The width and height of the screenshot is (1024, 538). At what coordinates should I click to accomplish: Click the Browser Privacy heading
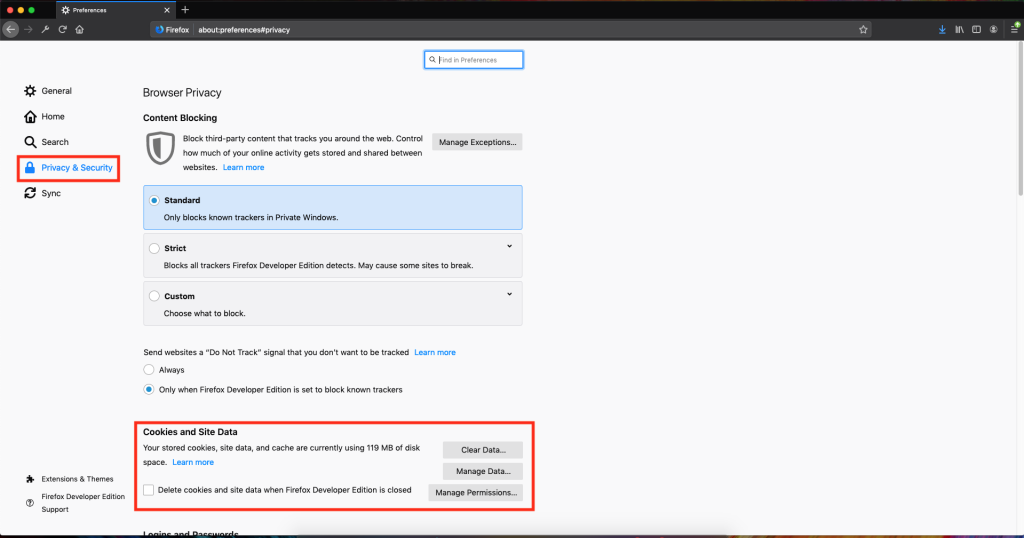(182, 93)
